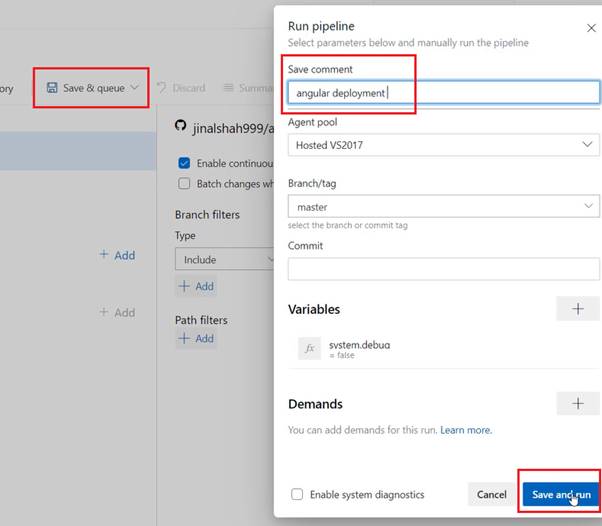Add a path filter
602x526 pixels.
196,339
